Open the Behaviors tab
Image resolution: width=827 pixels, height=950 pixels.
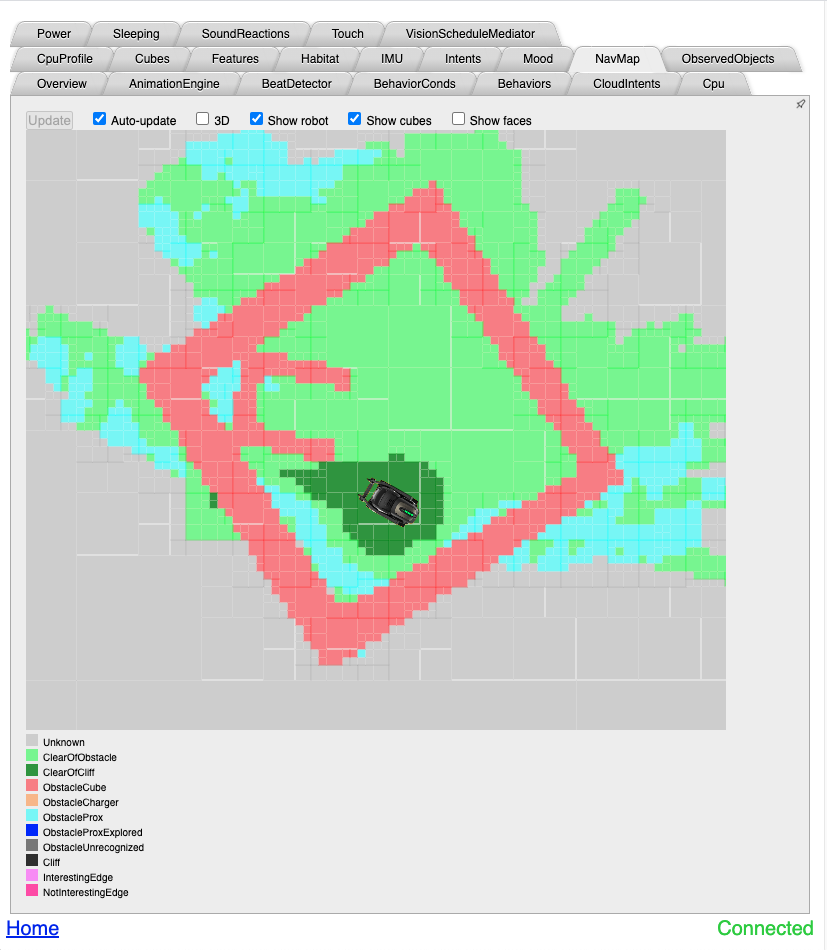coord(524,84)
